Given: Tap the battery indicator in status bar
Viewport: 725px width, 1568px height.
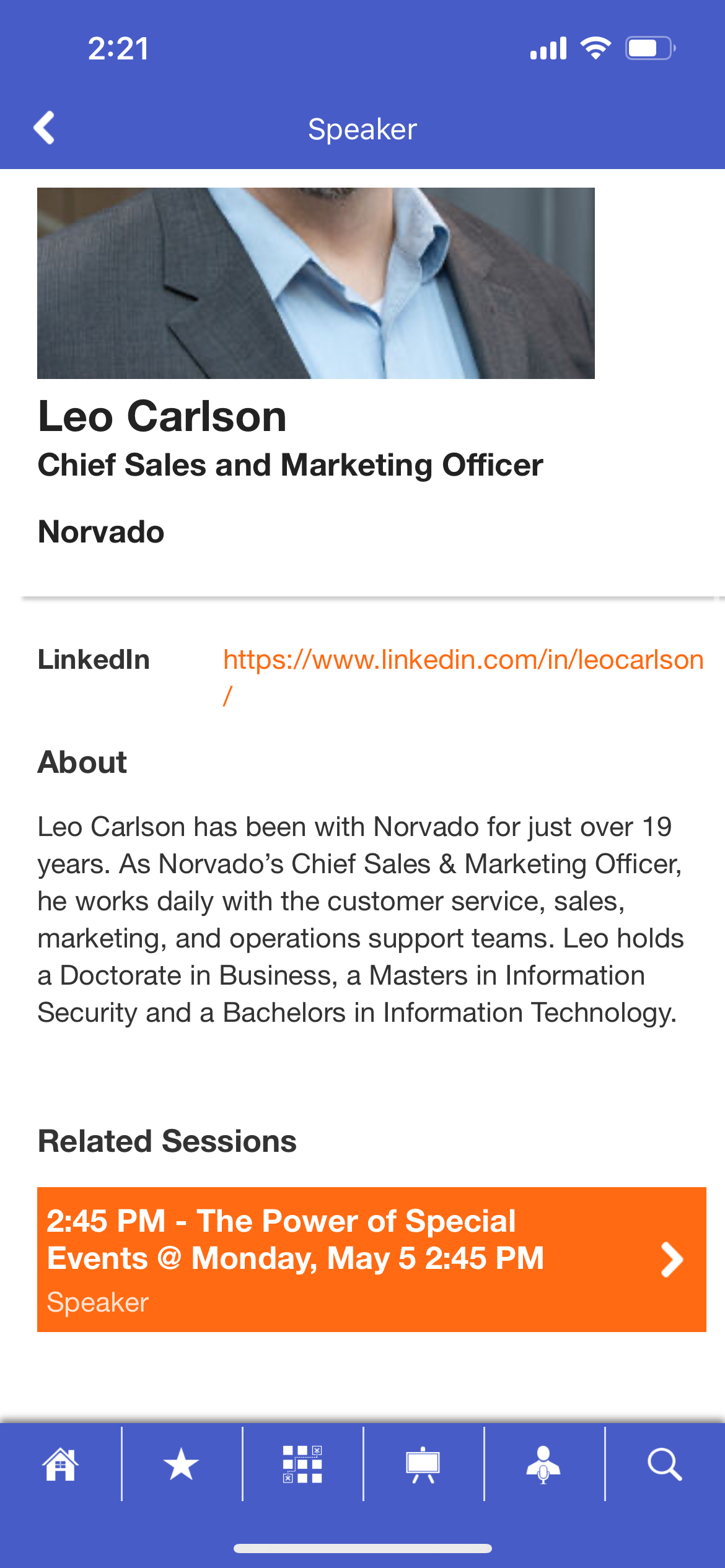Looking at the screenshot, I should click(650, 48).
